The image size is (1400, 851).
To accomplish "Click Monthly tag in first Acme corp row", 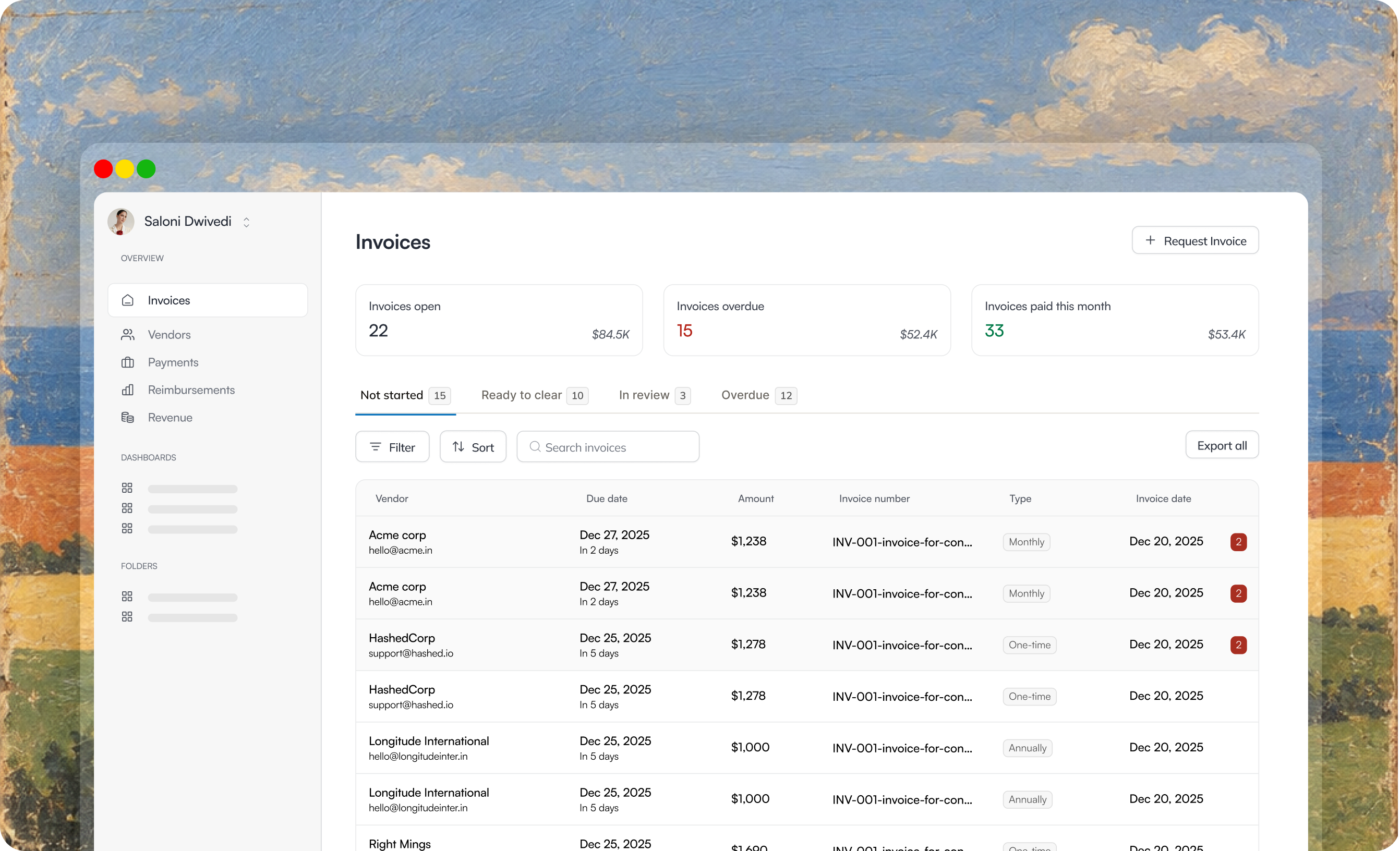I will (x=1026, y=542).
